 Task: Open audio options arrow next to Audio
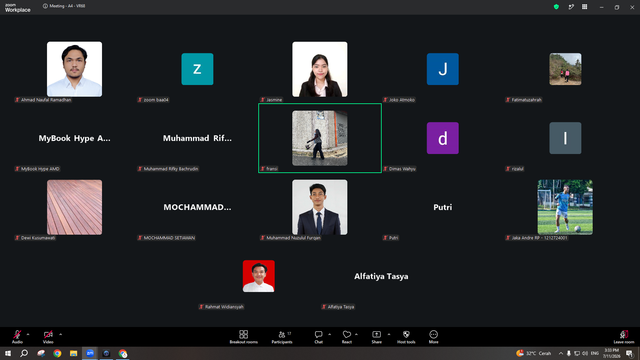[28, 334]
